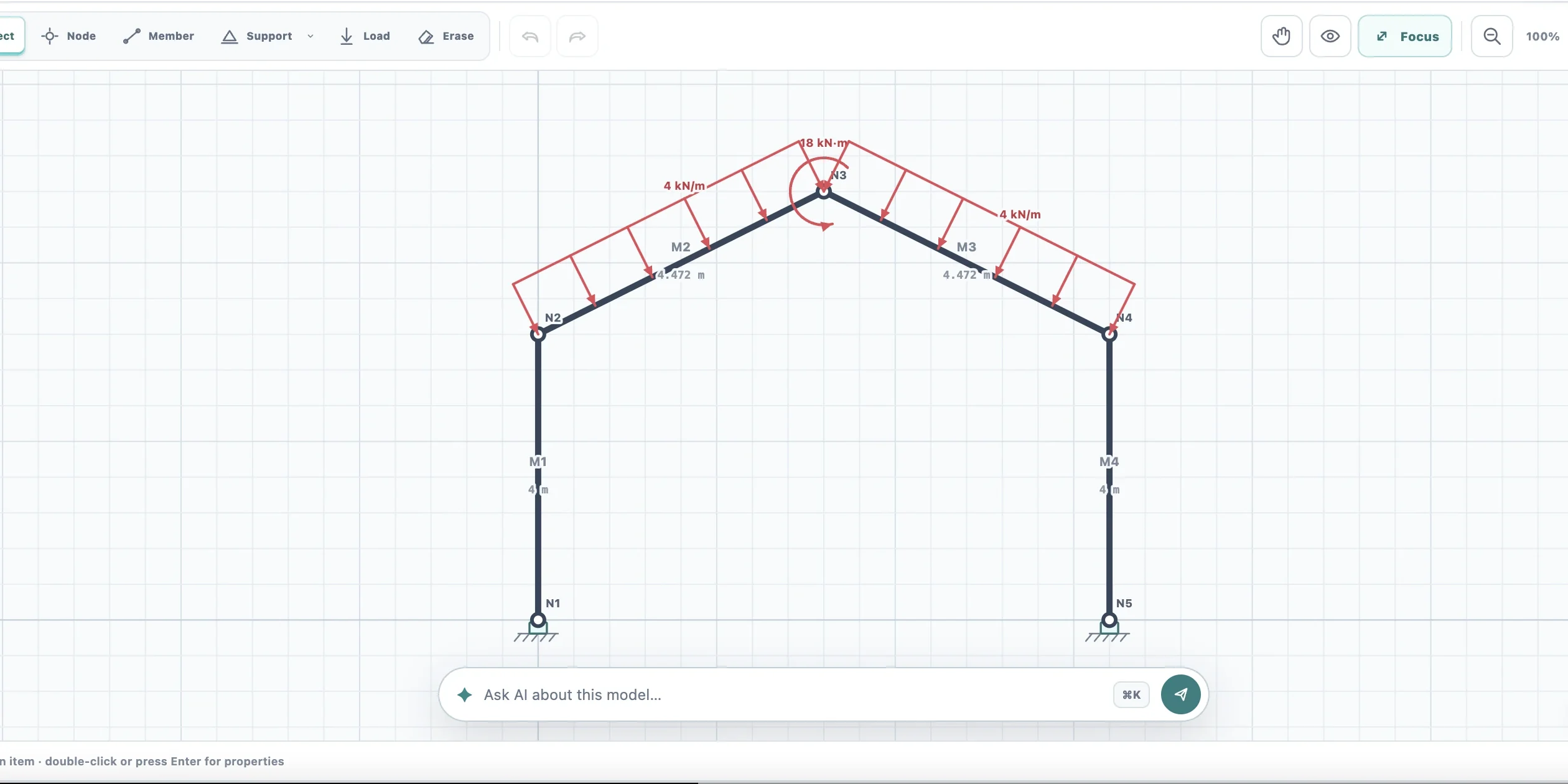Click the 4 kN/m load label on M3

point(1020,215)
